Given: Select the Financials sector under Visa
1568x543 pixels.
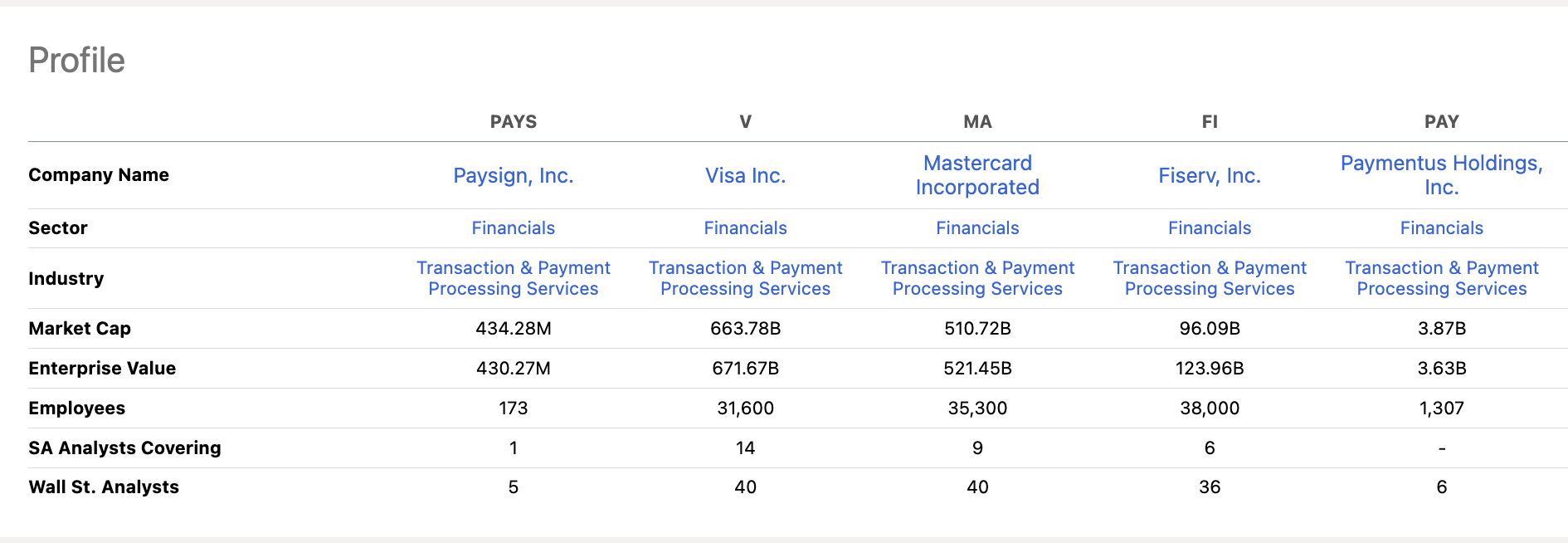Looking at the screenshot, I should tap(744, 227).
